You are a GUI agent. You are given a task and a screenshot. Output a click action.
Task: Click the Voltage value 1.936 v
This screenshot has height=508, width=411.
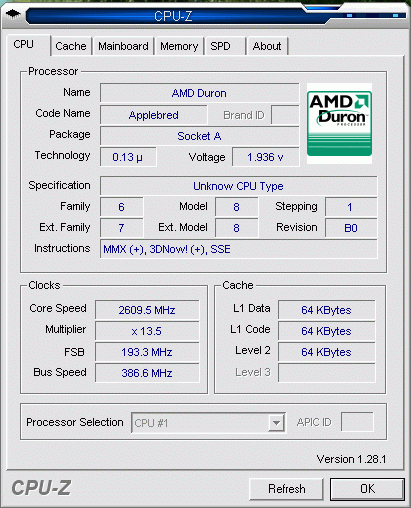[x=265, y=157]
